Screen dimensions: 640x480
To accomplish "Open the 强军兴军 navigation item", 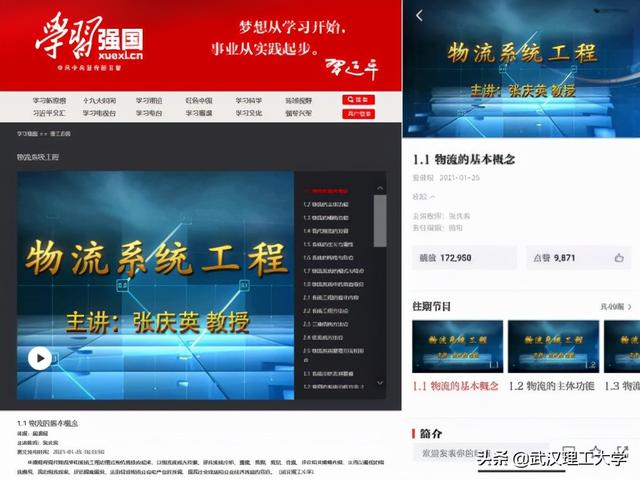I will (x=298, y=113).
